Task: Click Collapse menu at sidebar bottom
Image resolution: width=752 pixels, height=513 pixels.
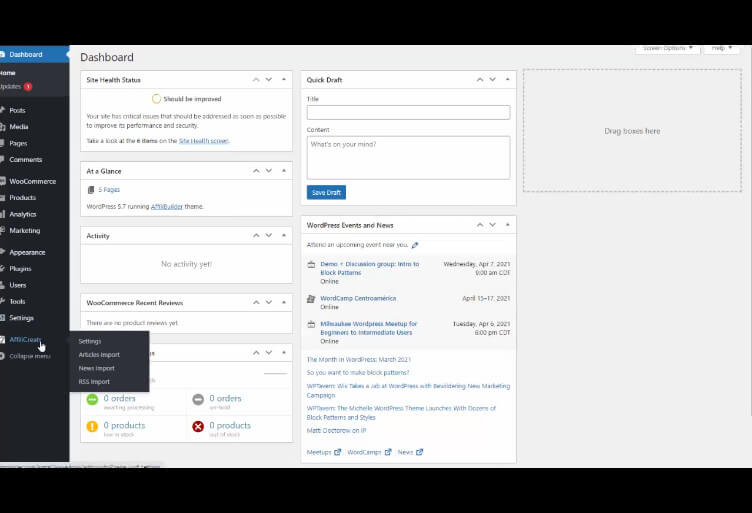Action: click(x=30, y=356)
